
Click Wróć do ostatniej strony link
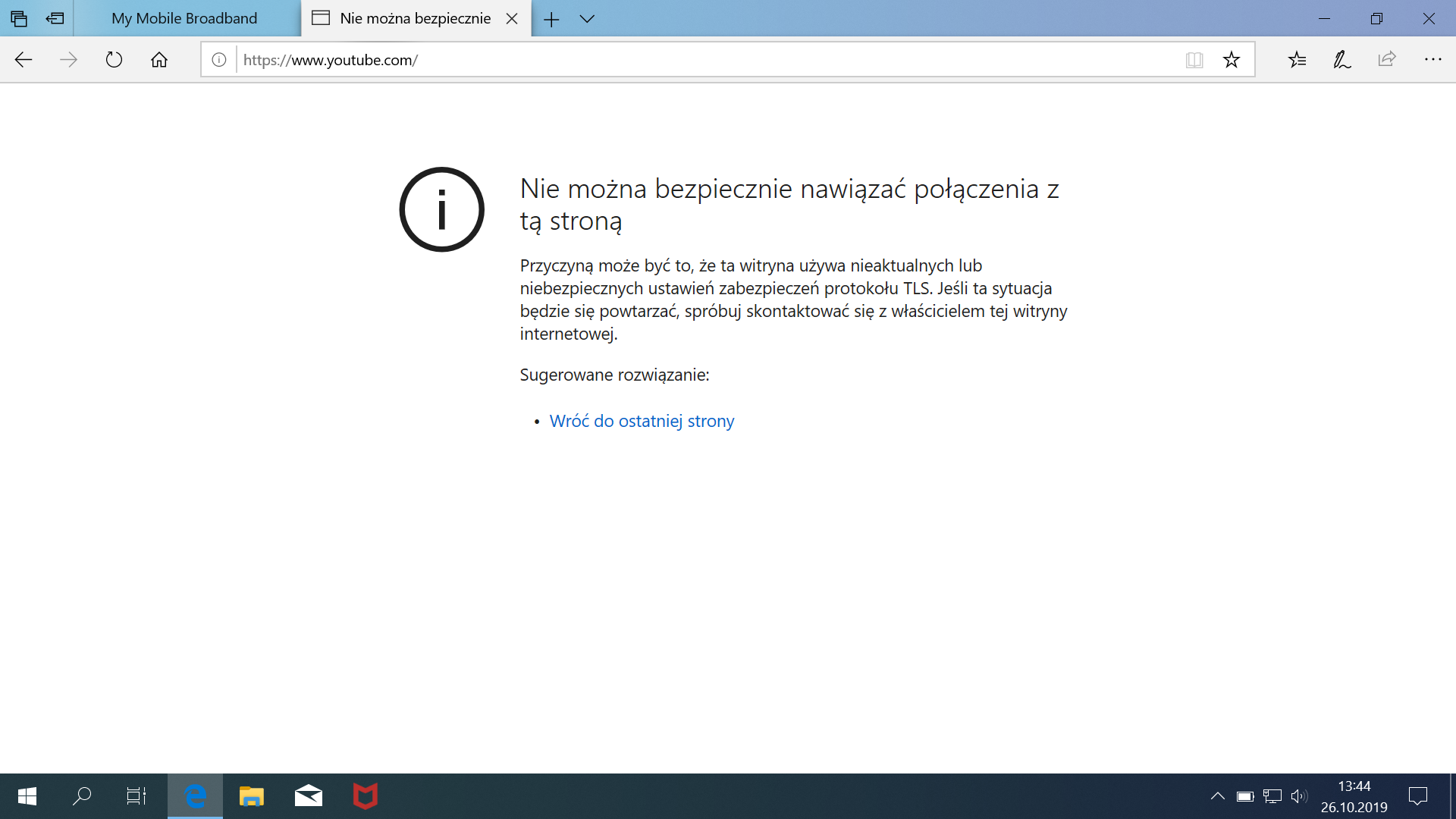click(642, 420)
